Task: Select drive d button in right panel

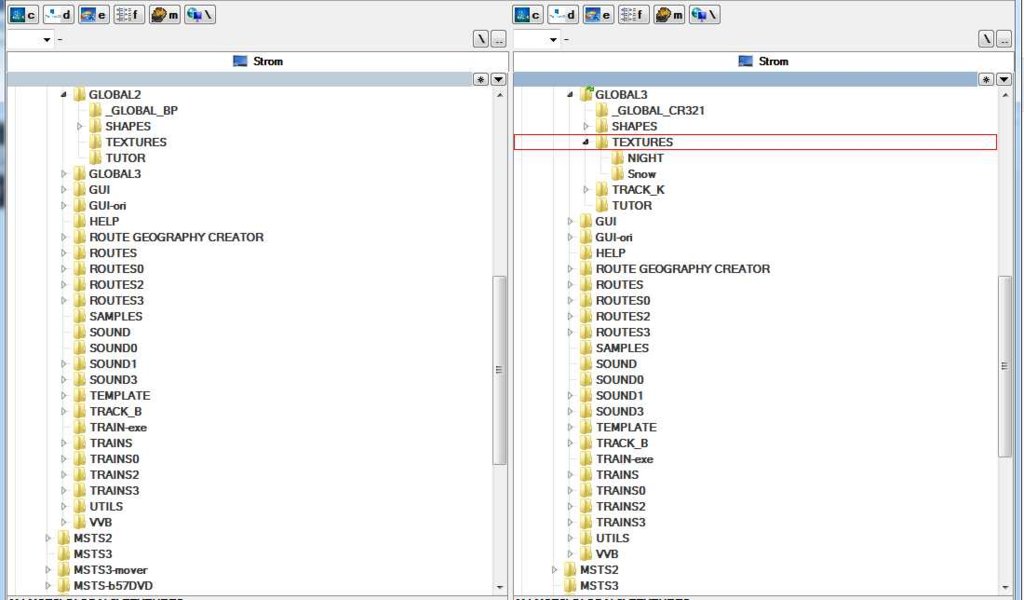Action: coord(563,14)
